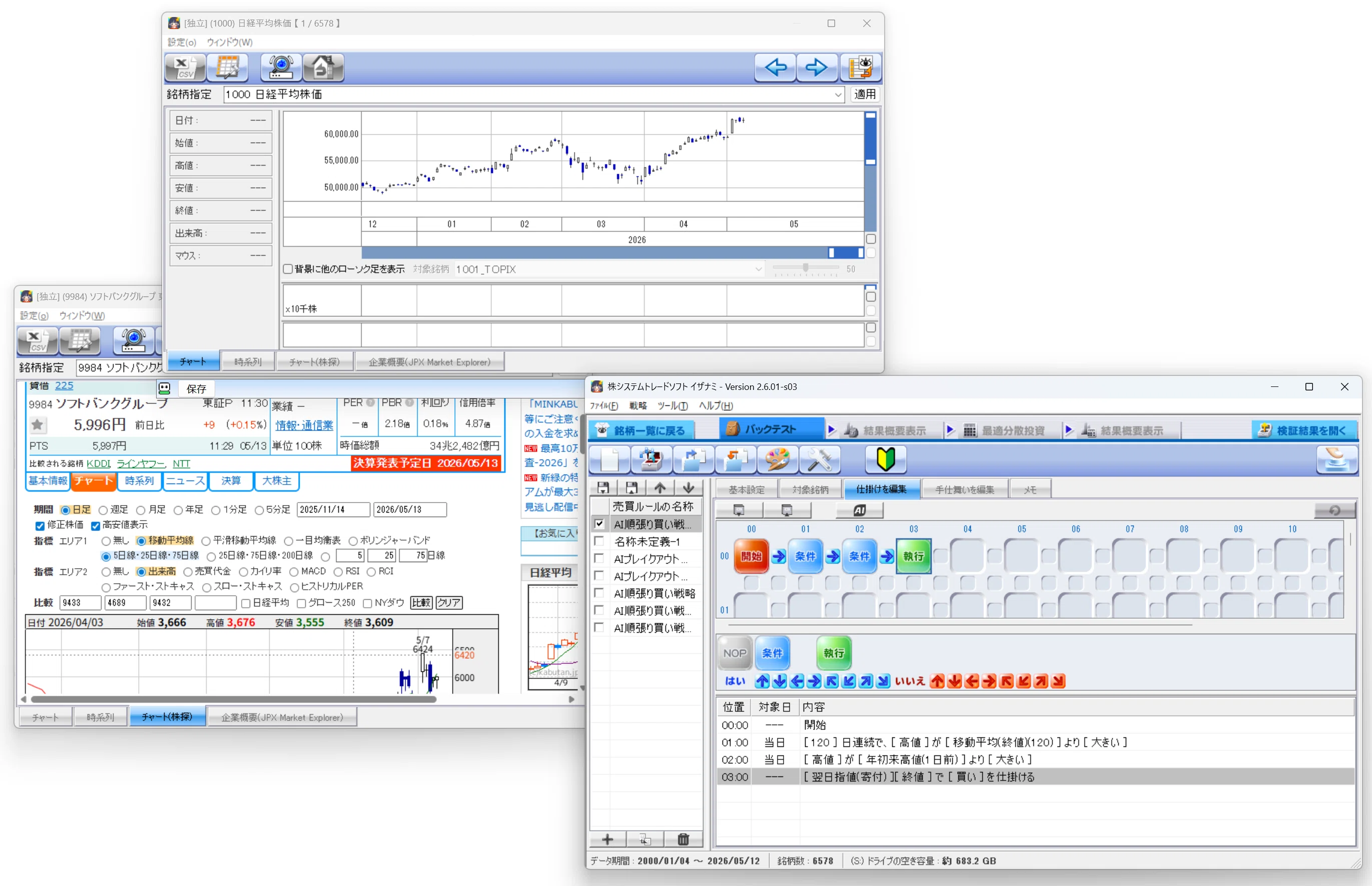Move selected trading rule up in list

point(659,488)
